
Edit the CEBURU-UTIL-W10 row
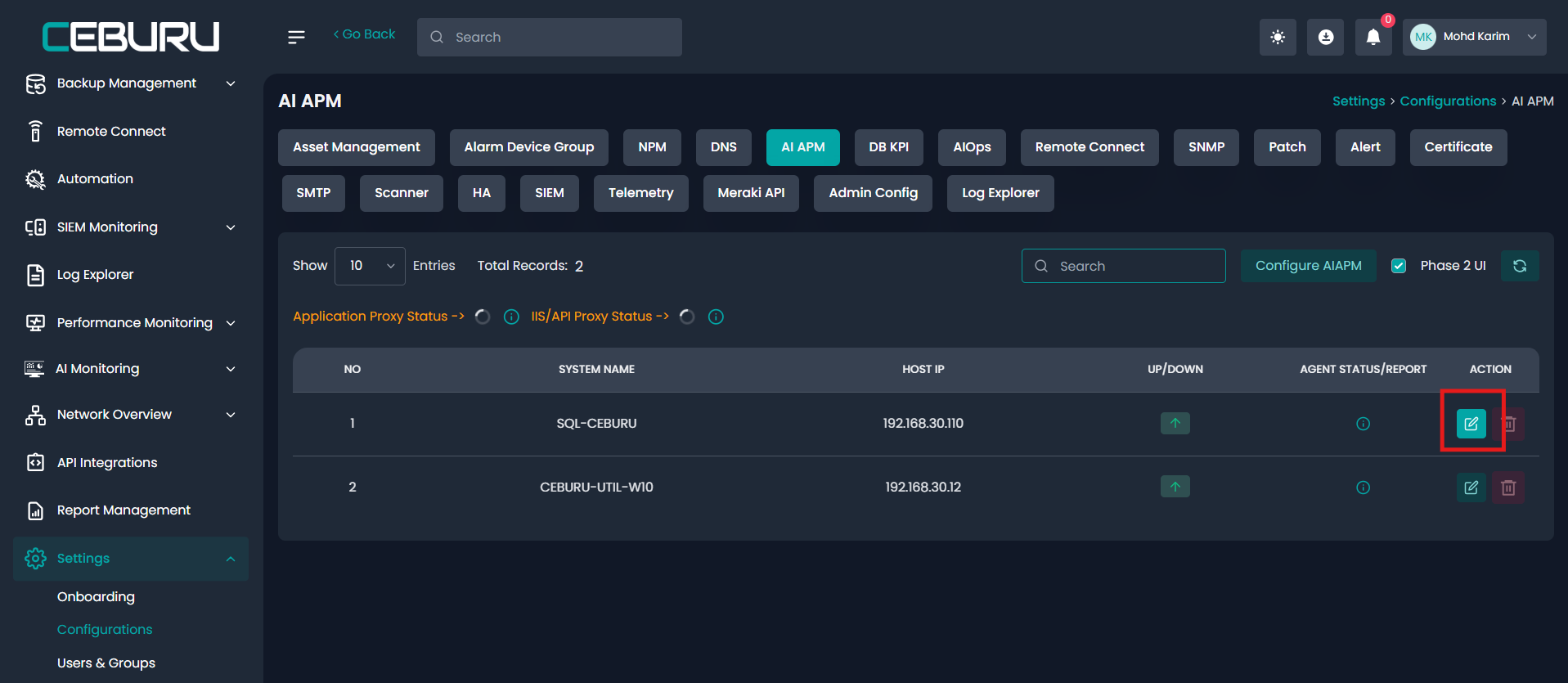pos(1471,488)
